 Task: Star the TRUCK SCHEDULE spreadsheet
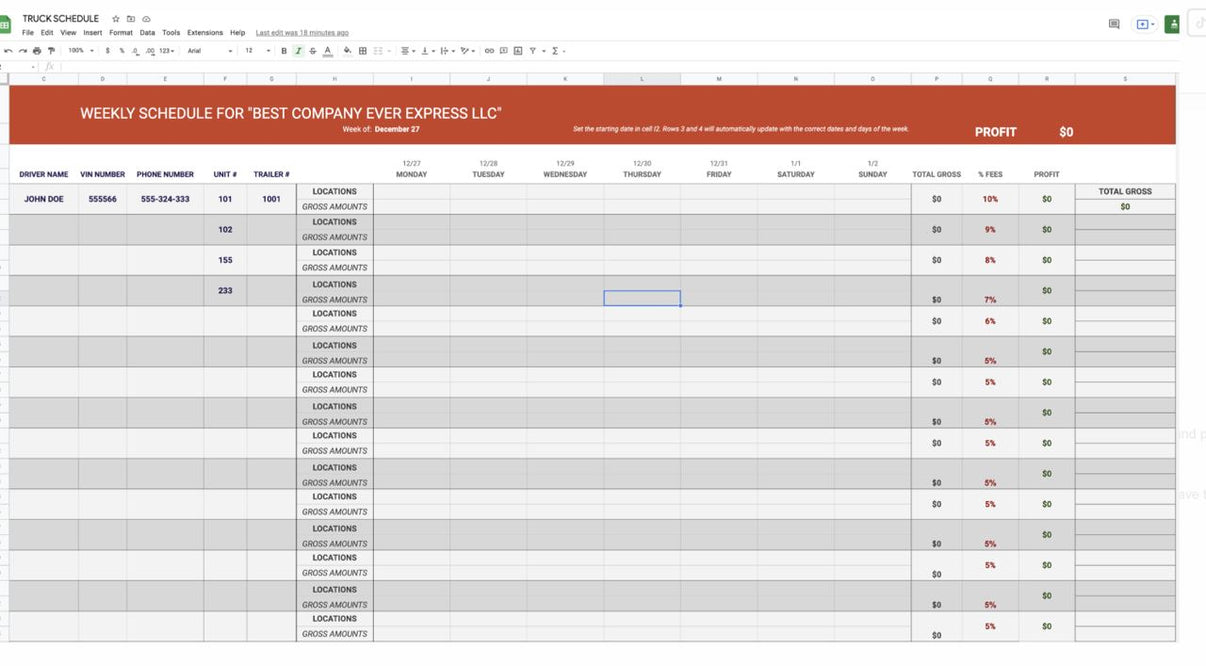pyautogui.click(x=115, y=18)
